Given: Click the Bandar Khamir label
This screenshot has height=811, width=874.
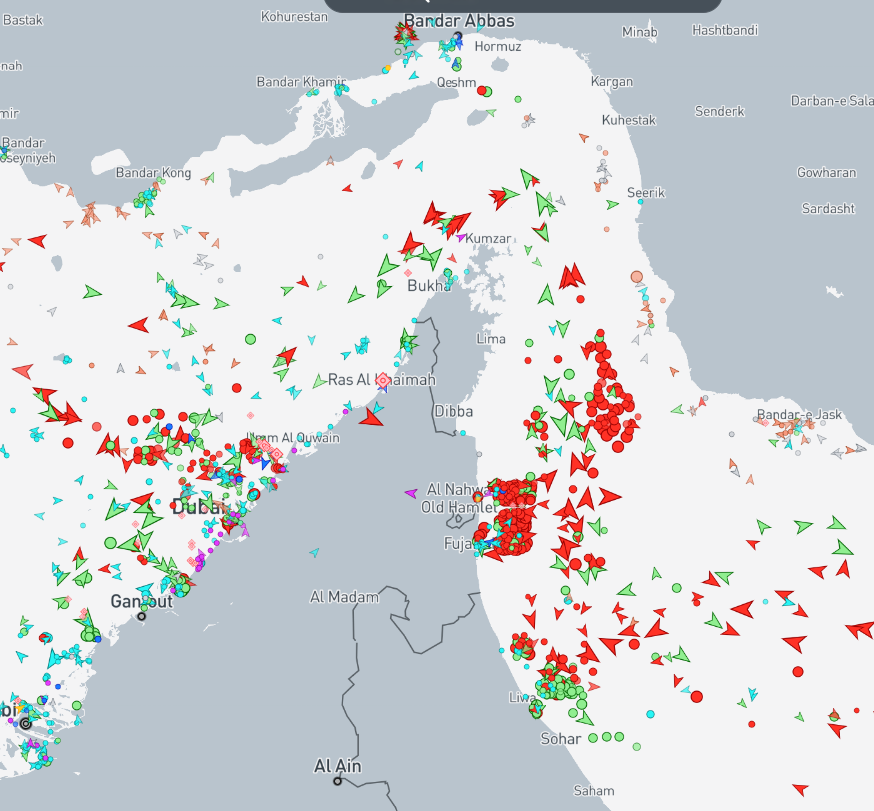Looking at the screenshot, I should [x=301, y=82].
